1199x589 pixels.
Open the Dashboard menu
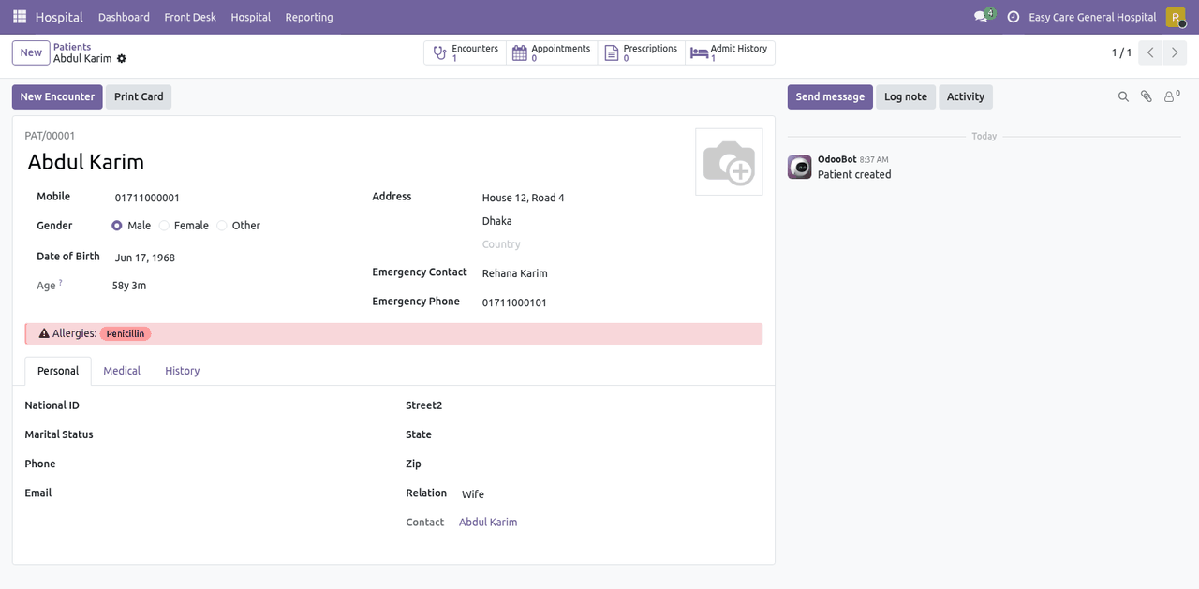click(x=124, y=17)
